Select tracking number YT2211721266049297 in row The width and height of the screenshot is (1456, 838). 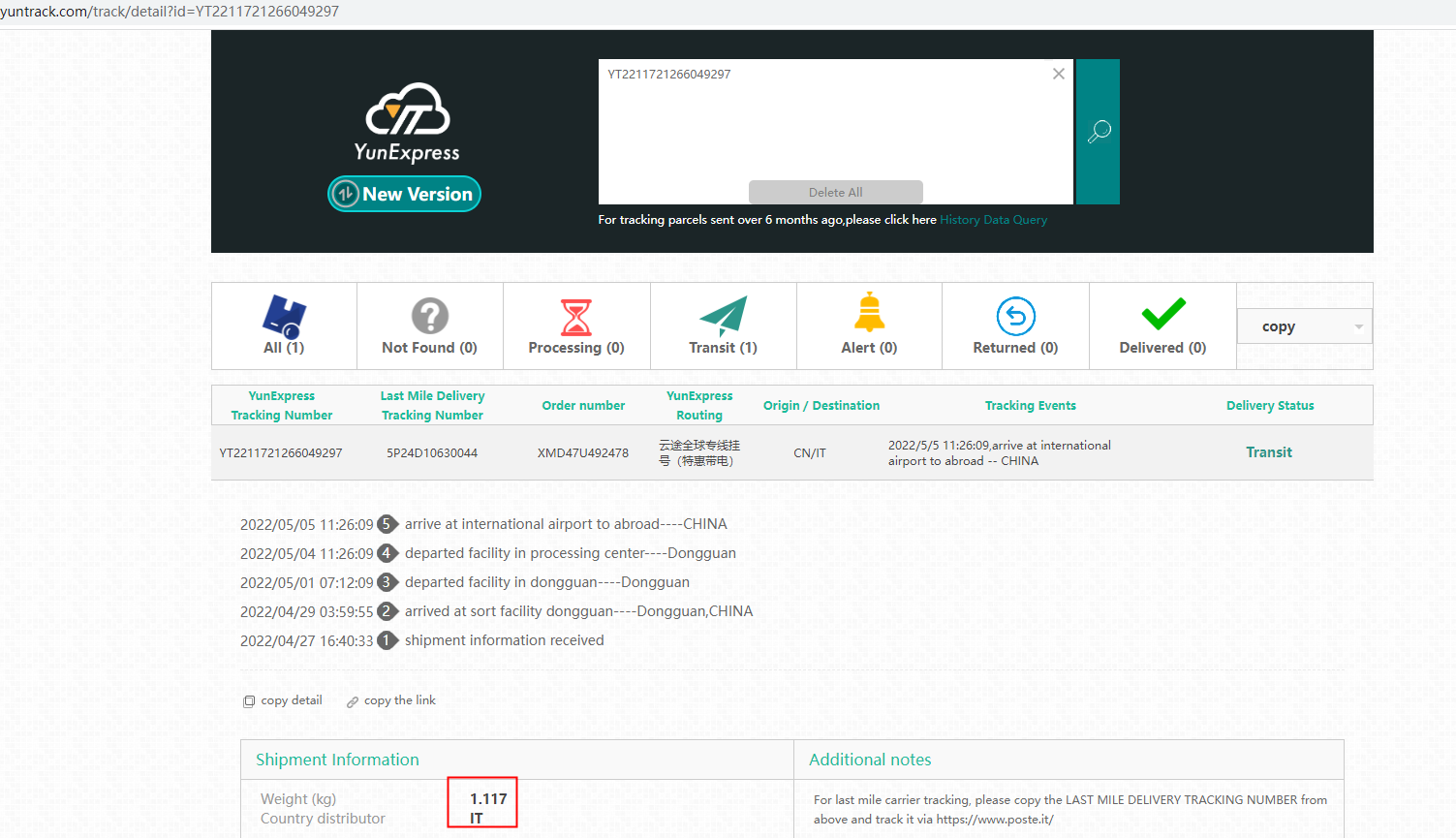click(x=281, y=452)
